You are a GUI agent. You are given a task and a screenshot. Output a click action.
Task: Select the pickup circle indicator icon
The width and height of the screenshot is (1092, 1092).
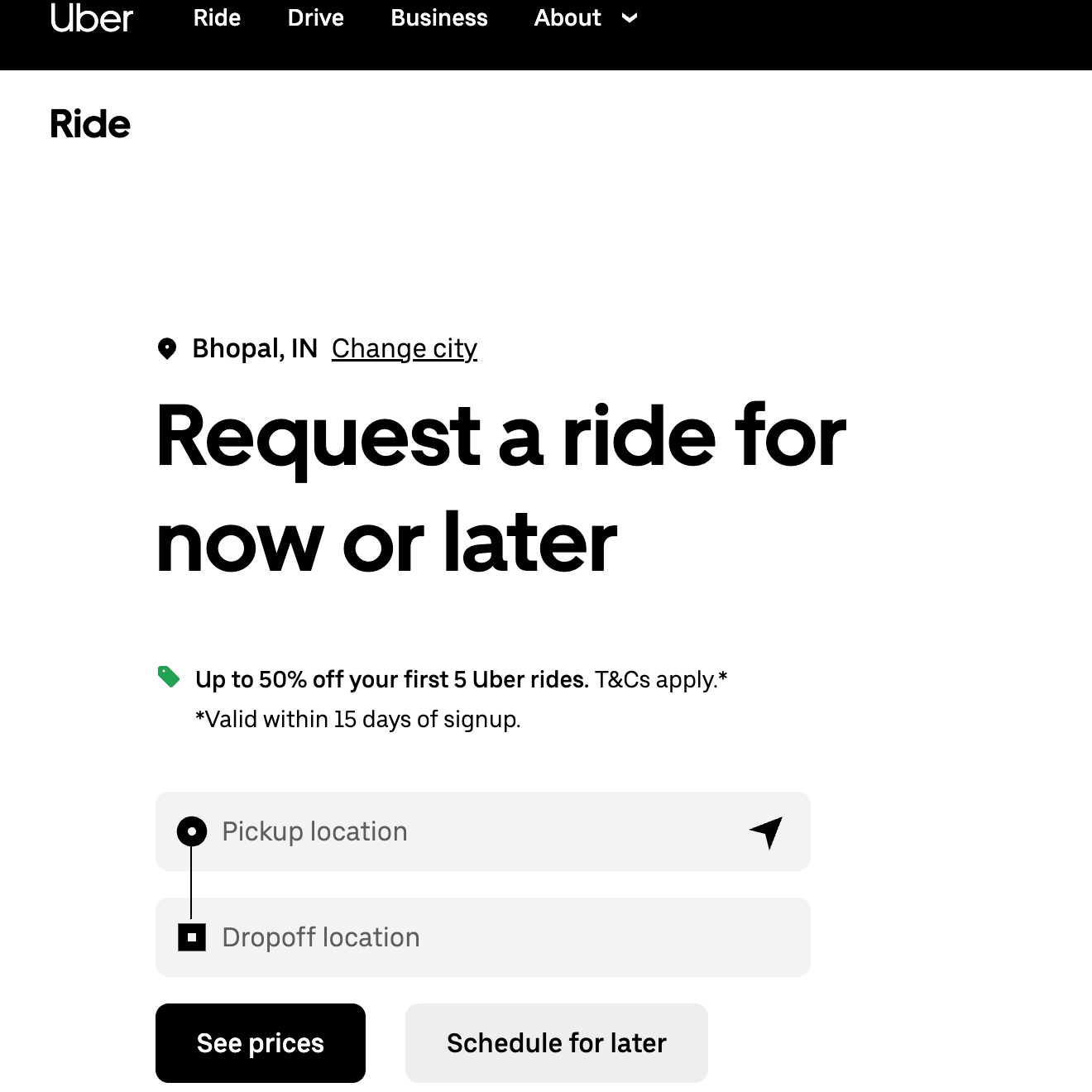pos(191,831)
